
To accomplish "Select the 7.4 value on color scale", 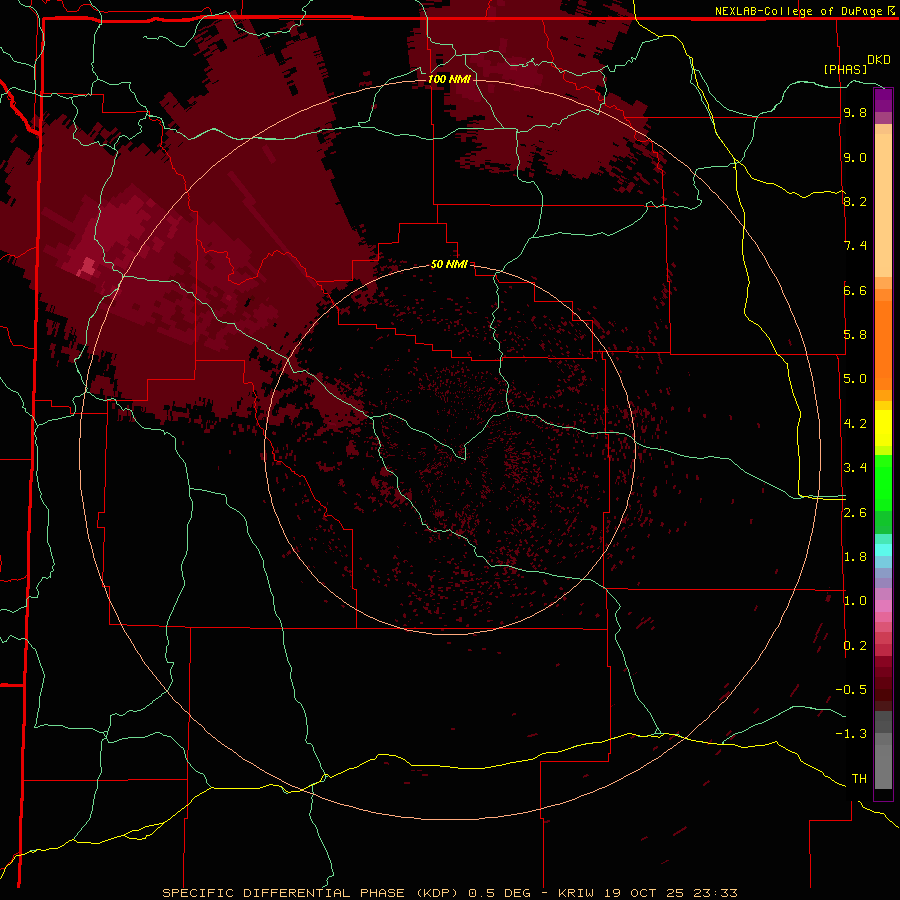I will [x=855, y=246].
